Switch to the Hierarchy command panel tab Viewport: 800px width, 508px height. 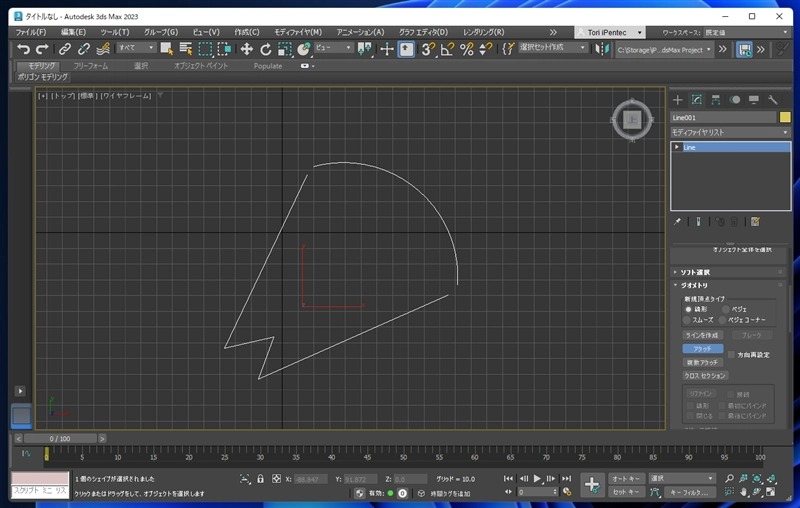(x=716, y=100)
